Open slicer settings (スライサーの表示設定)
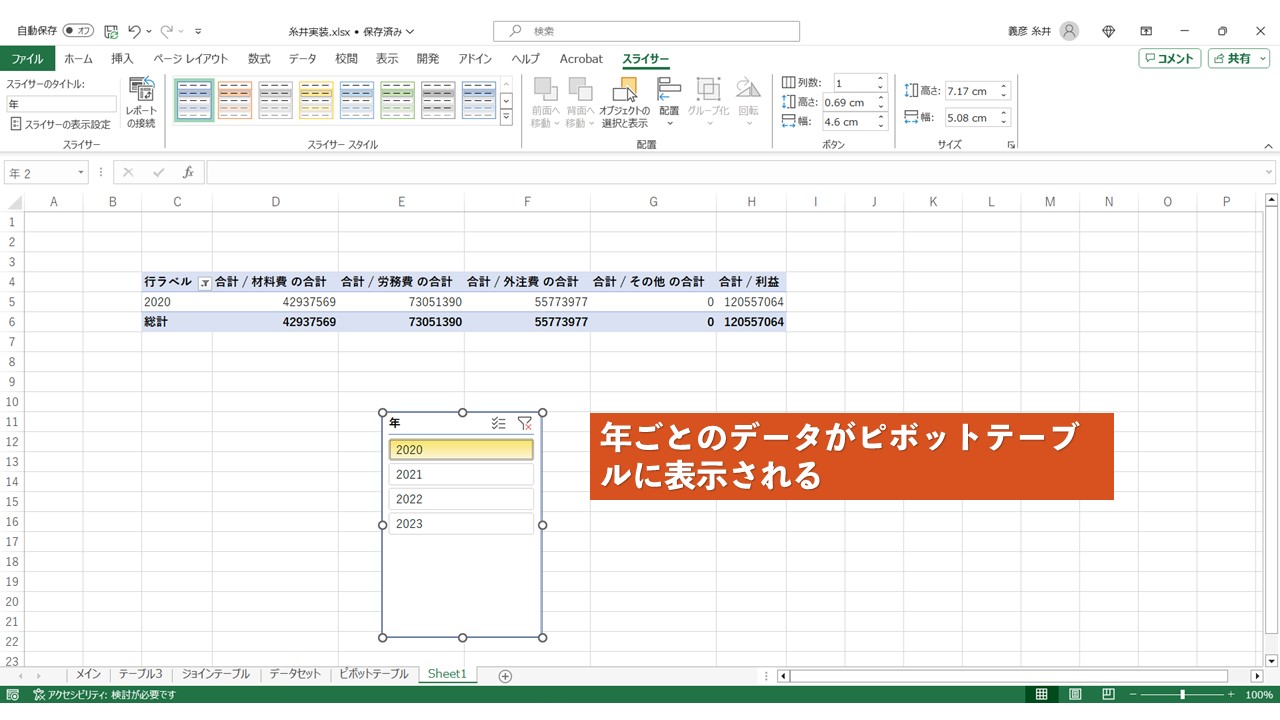The height and width of the screenshot is (720, 1280). click(x=60, y=125)
